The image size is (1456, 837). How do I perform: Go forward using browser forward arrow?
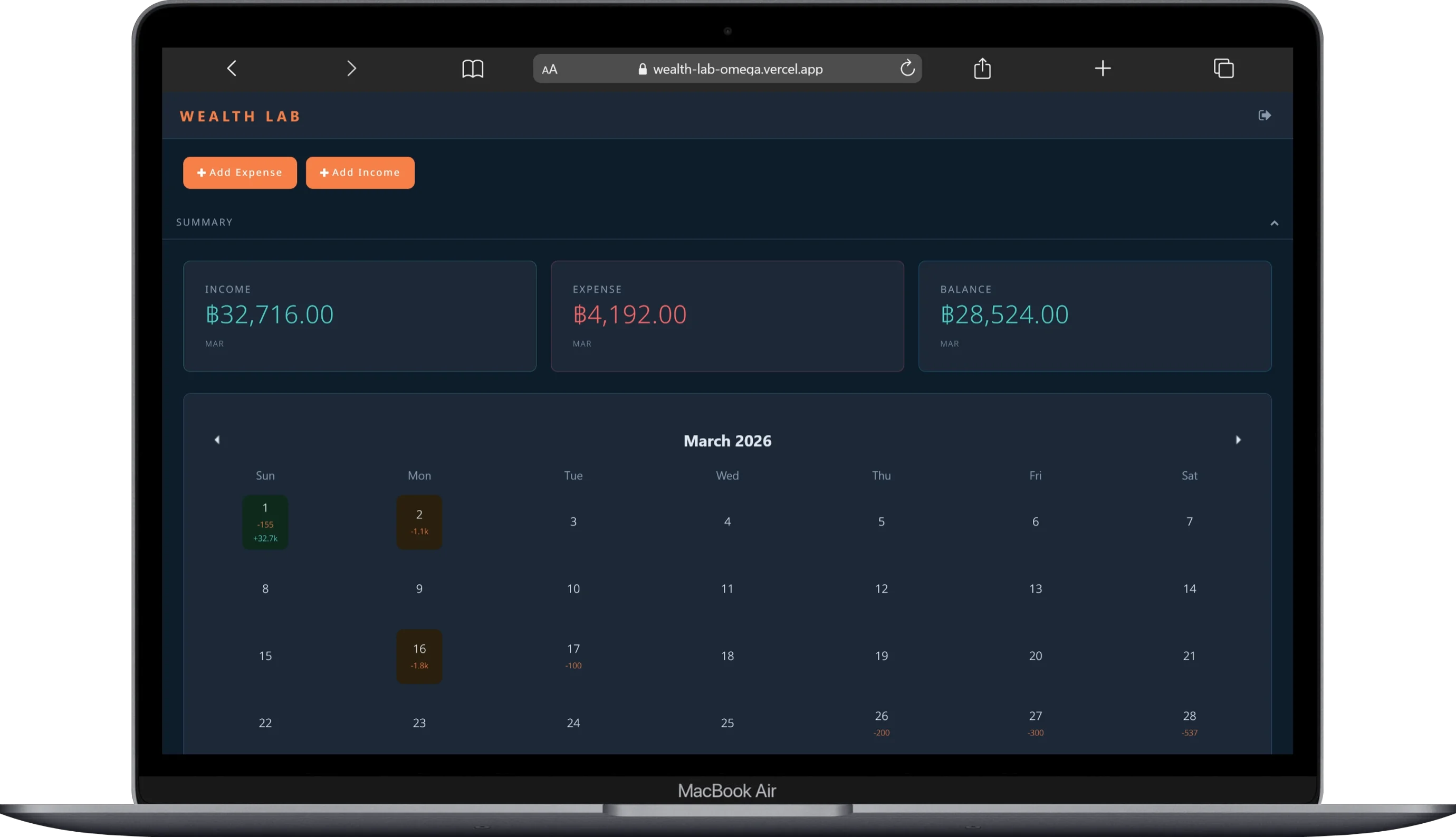click(x=352, y=69)
